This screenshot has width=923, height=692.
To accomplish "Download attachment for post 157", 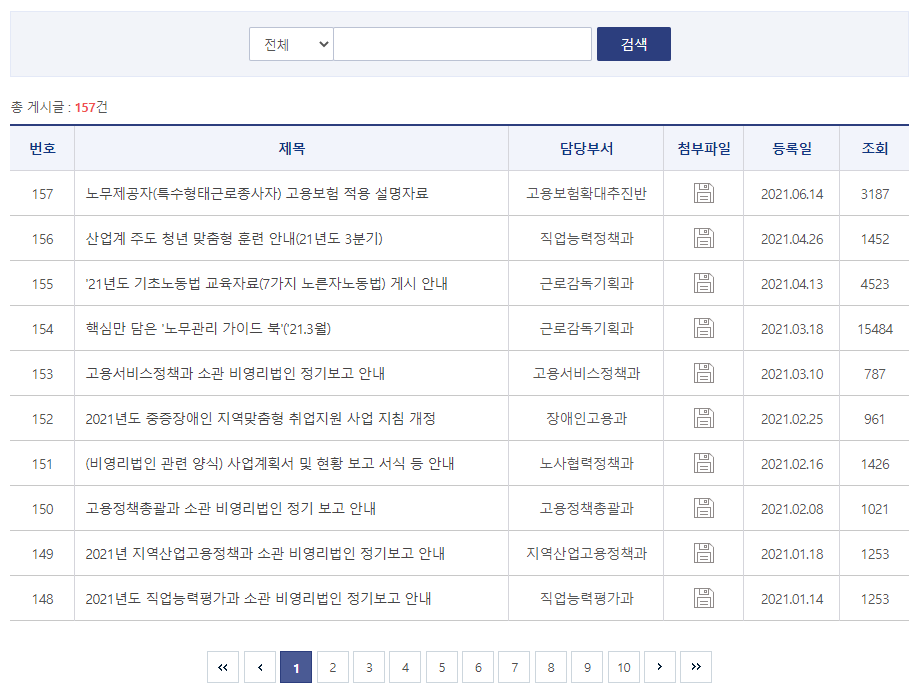I will click(x=703, y=193).
